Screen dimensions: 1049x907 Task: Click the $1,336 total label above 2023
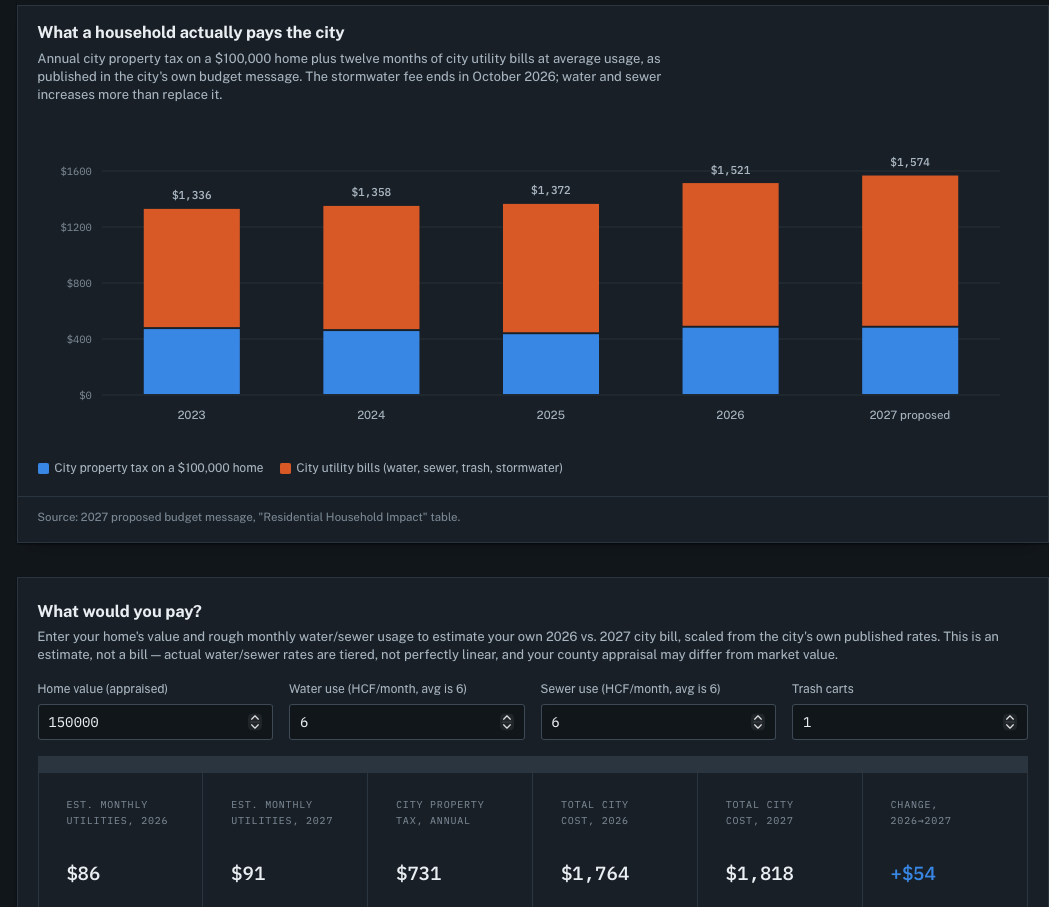point(192,195)
